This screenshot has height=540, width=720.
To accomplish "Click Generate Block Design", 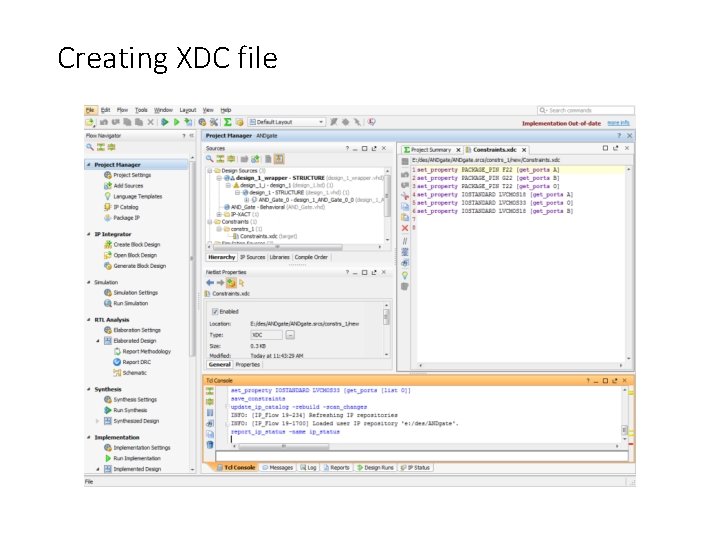I will click(140, 266).
